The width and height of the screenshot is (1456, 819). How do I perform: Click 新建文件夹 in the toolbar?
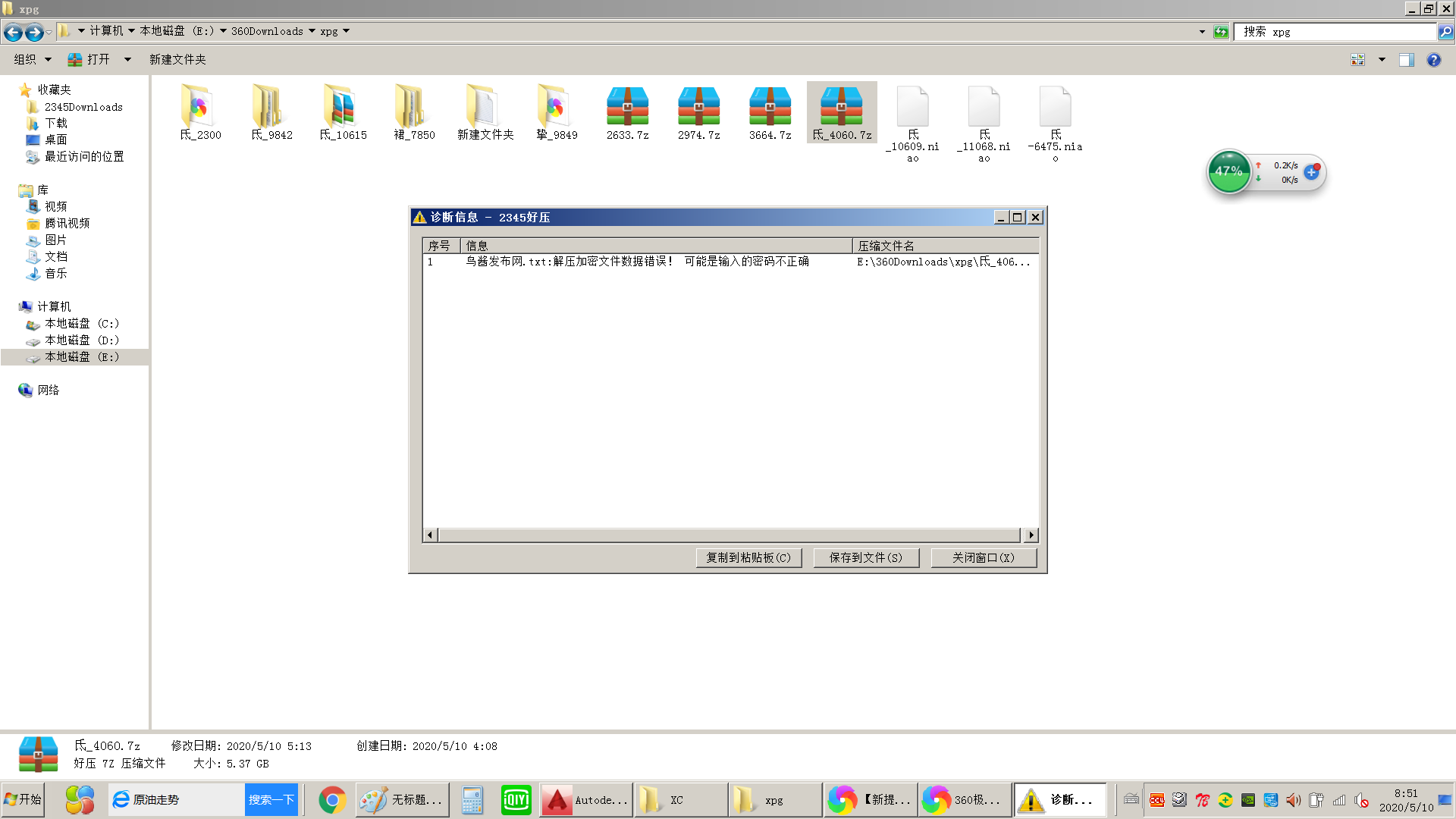coord(177,59)
